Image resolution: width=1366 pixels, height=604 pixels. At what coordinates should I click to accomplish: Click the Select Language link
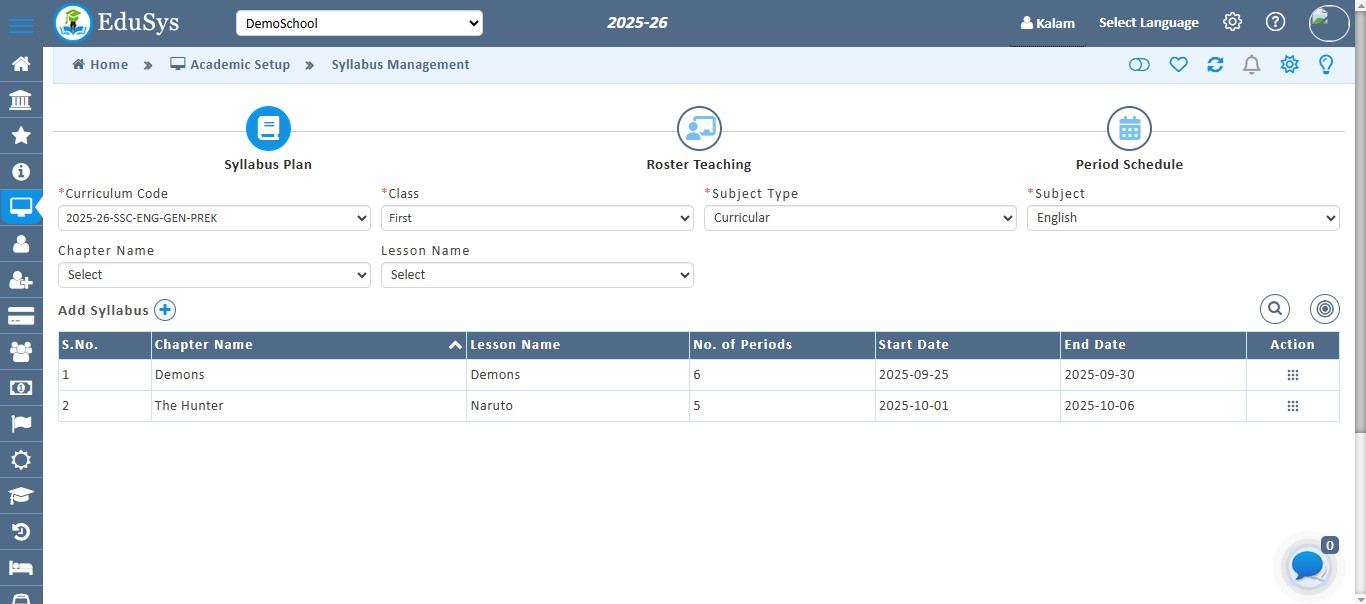pos(1148,23)
